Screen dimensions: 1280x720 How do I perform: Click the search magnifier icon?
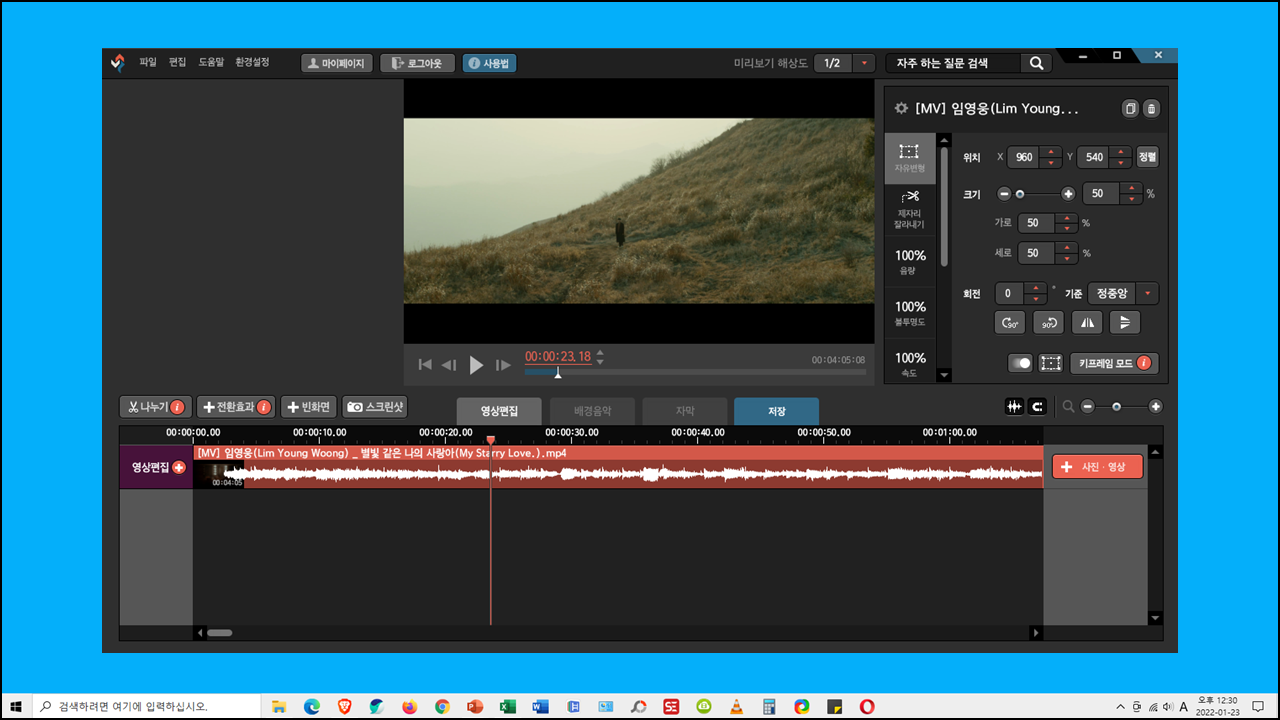(1036, 63)
